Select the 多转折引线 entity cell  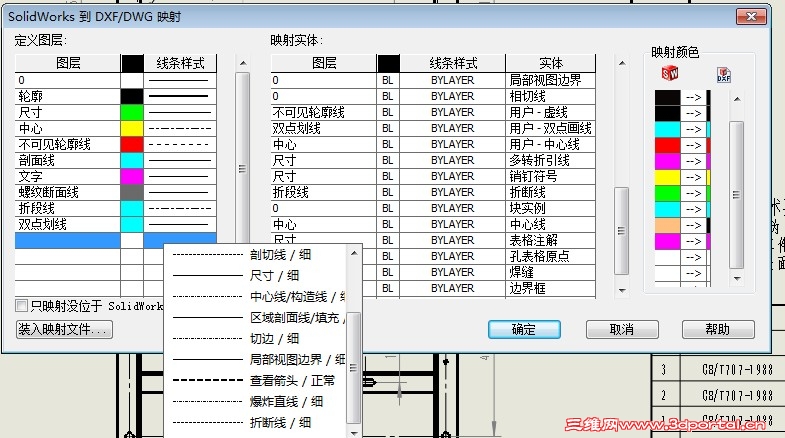(x=551, y=160)
